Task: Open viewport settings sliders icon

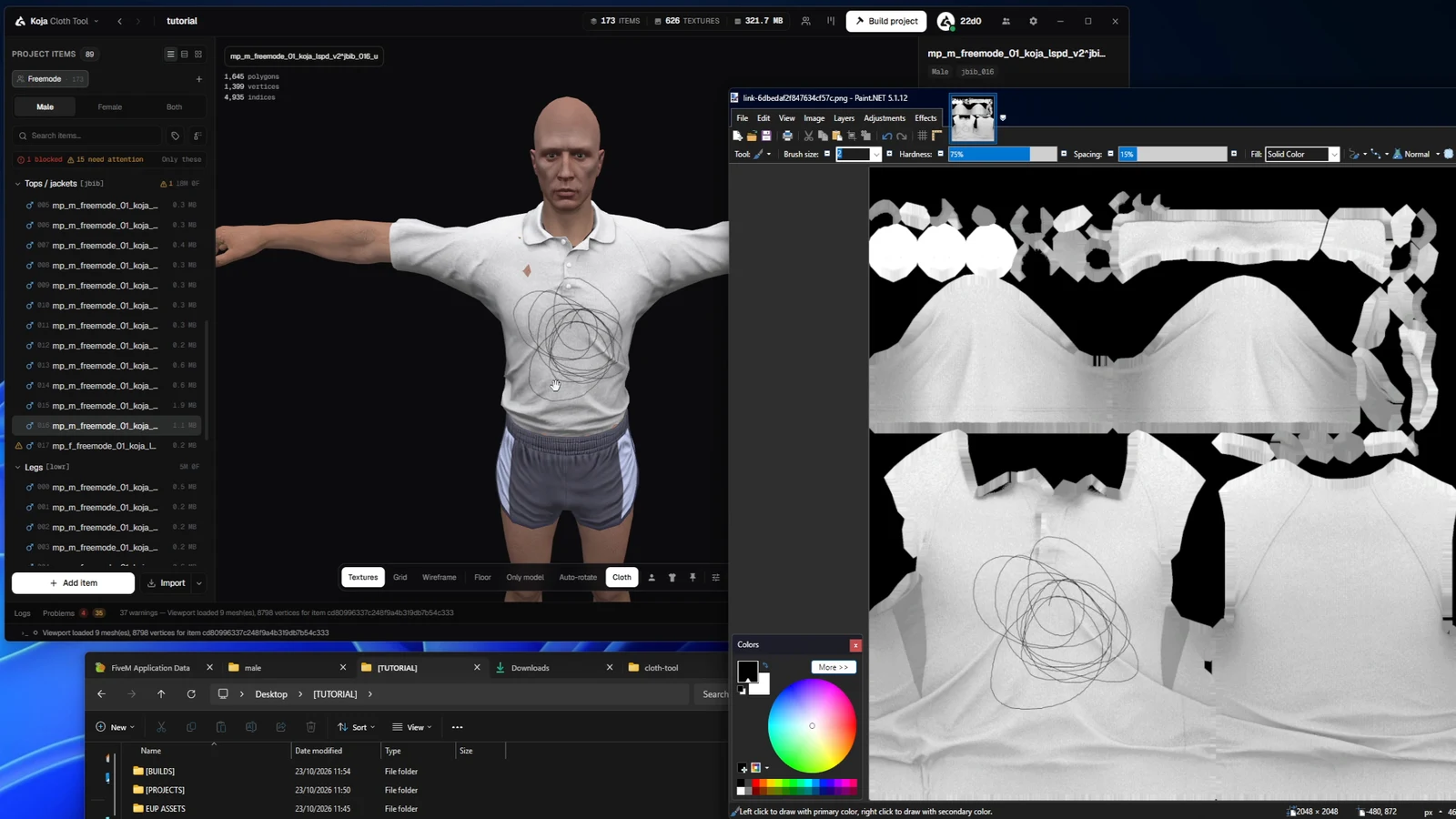Action: coord(715,577)
